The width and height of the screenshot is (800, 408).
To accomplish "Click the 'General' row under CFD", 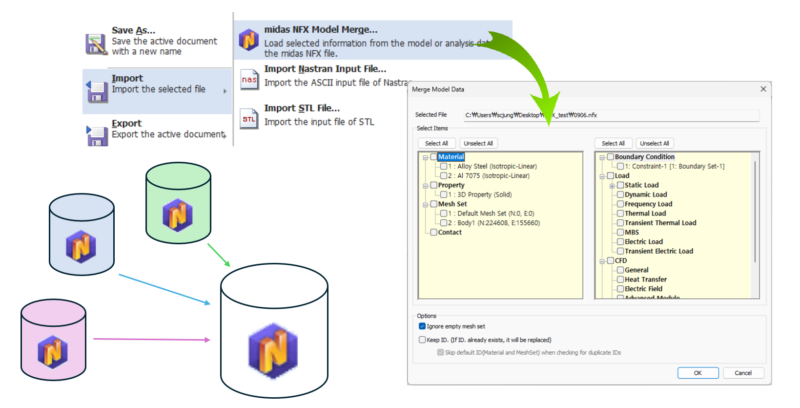I will [x=637, y=270].
